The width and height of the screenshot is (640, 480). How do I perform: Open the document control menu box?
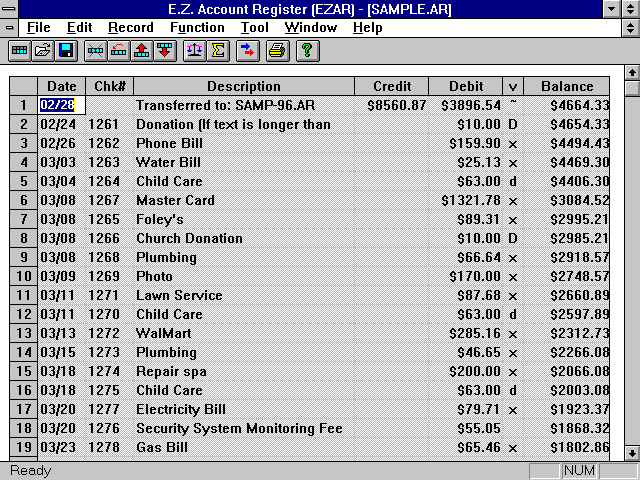pyautogui.click(x=9, y=28)
